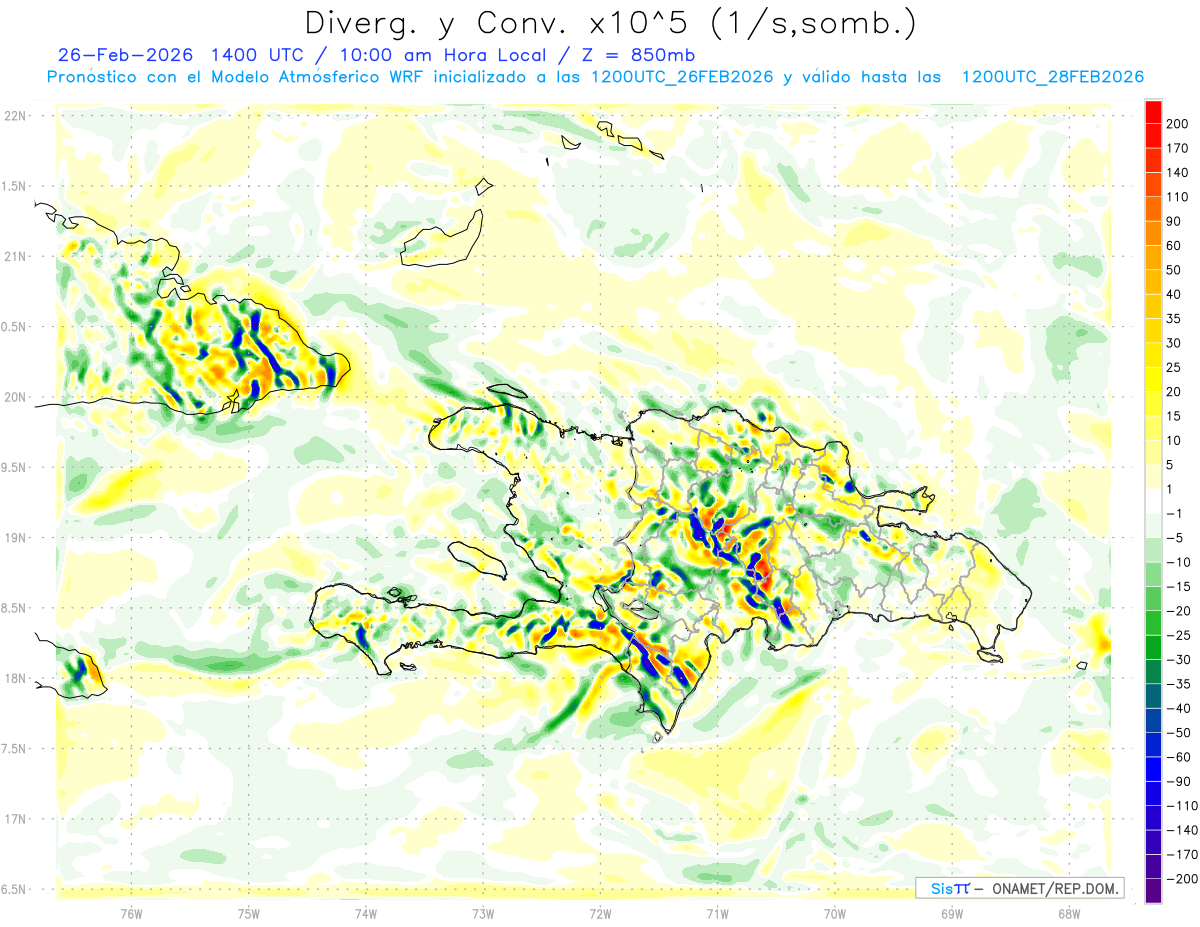Click the "71W" longitude label
The height and width of the screenshot is (927, 1200).
click(717, 913)
